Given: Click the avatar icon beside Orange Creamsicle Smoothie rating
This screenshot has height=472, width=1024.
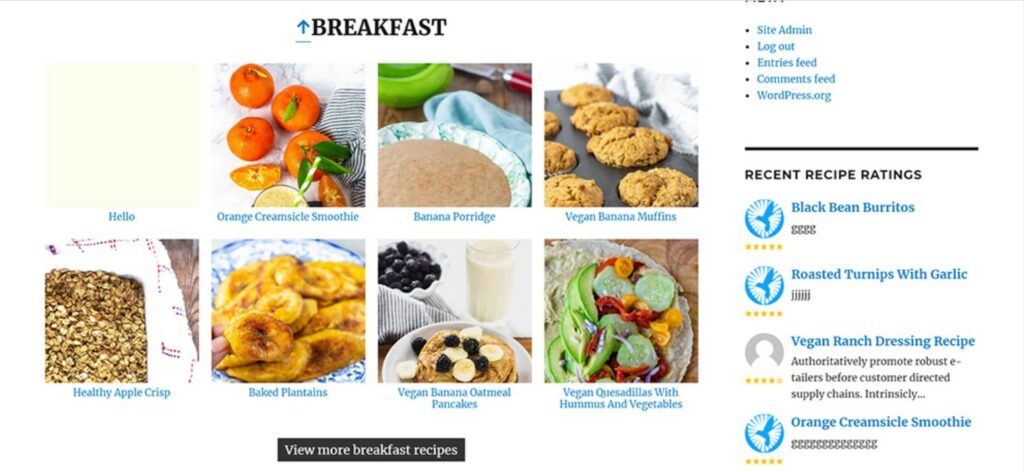Looking at the screenshot, I should pyautogui.click(x=764, y=433).
